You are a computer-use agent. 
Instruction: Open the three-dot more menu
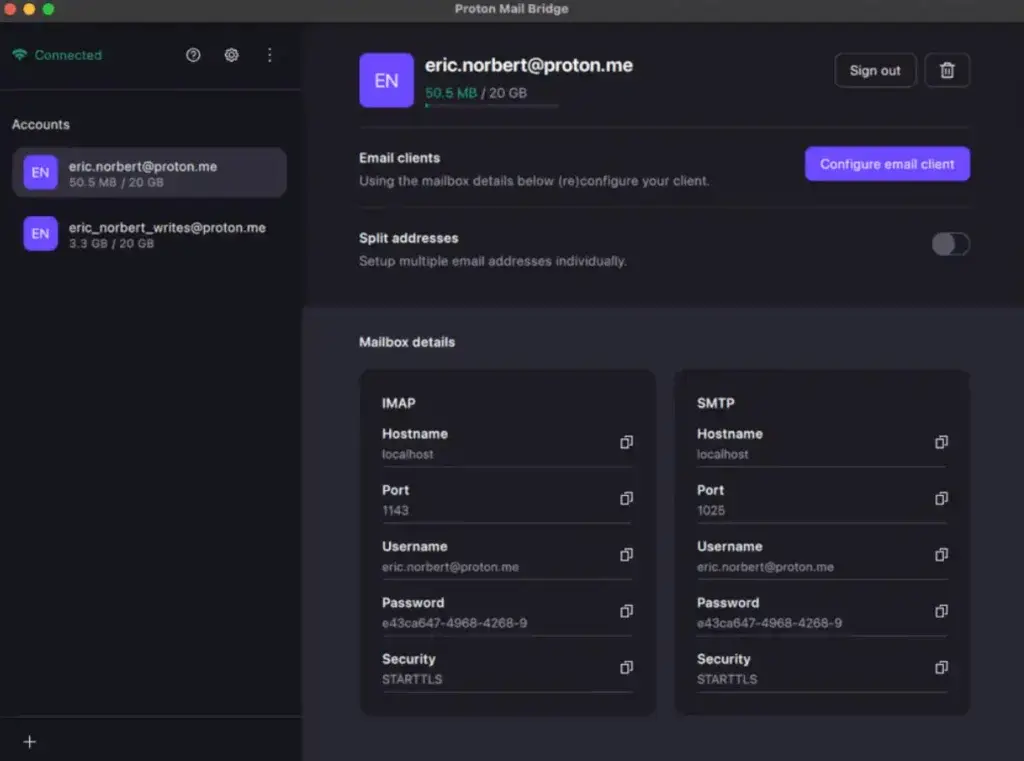point(270,55)
